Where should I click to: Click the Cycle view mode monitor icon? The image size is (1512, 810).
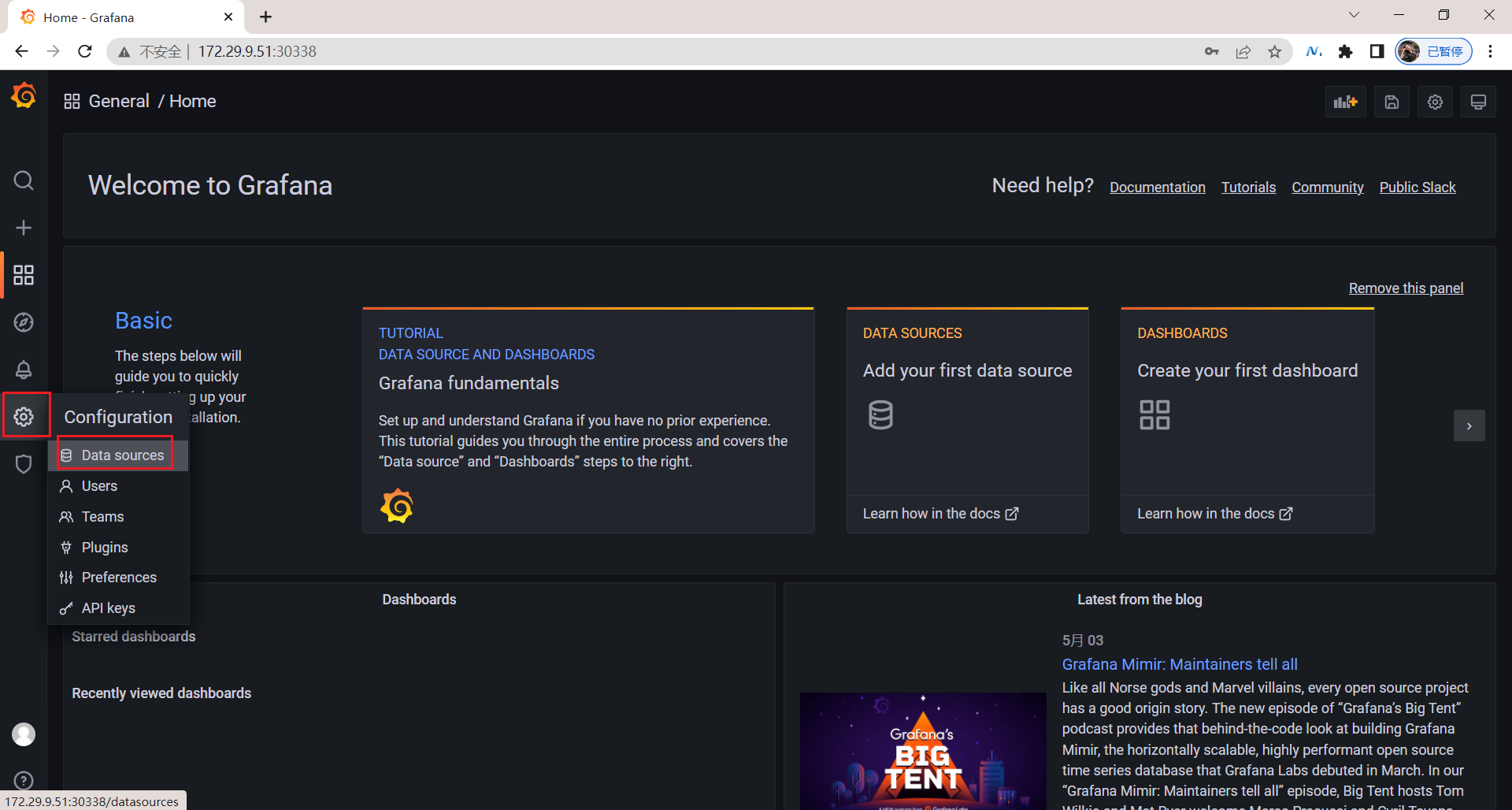click(1478, 102)
